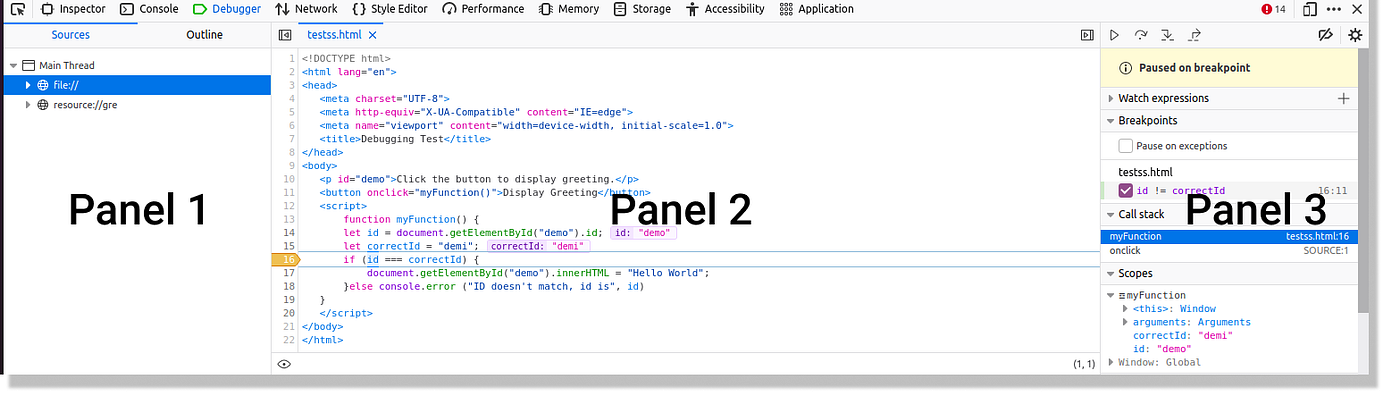
Task: Open the Storage tab
Action: [x=642, y=9]
